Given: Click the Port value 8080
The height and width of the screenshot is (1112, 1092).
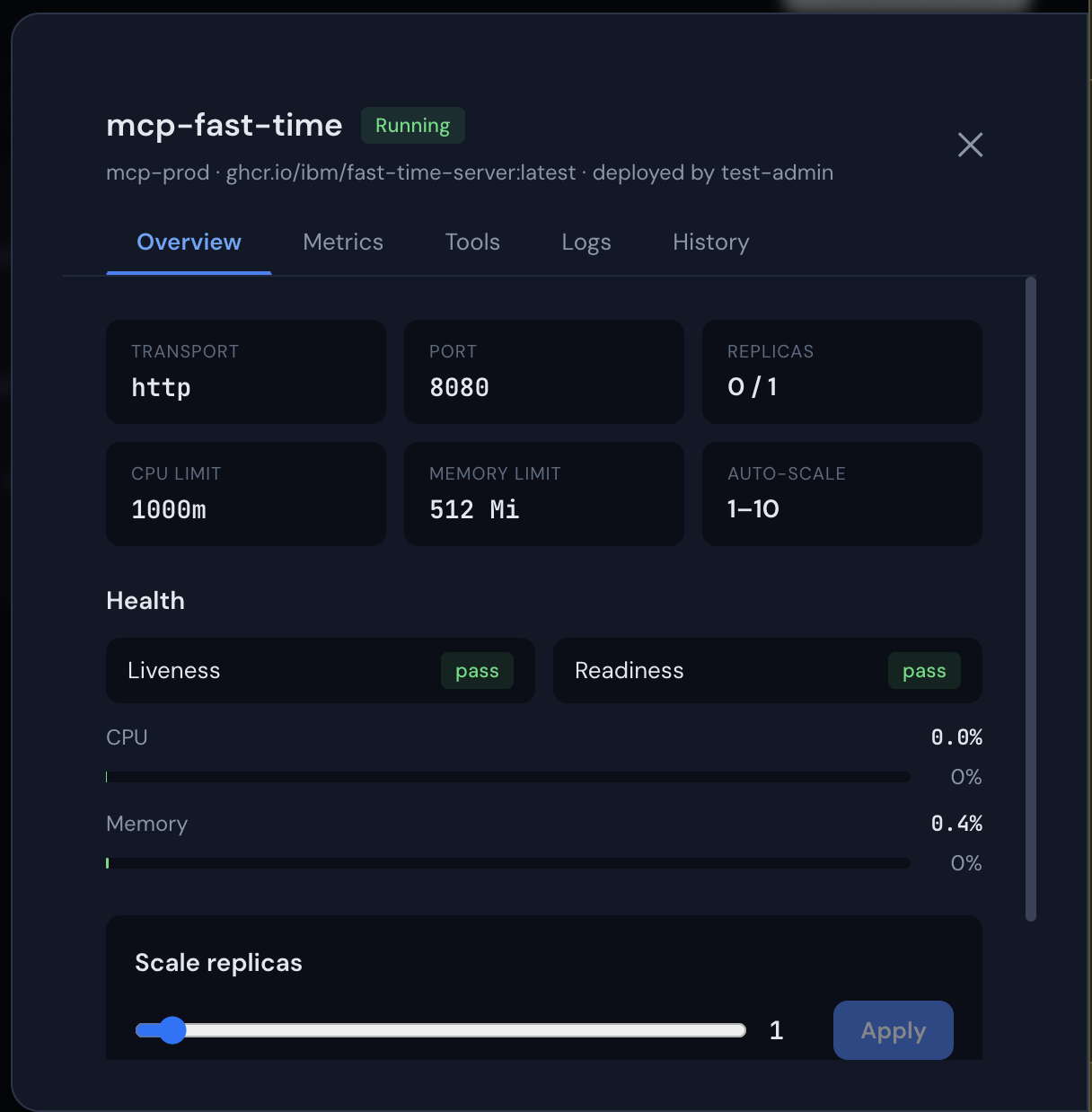Looking at the screenshot, I should [x=459, y=388].
